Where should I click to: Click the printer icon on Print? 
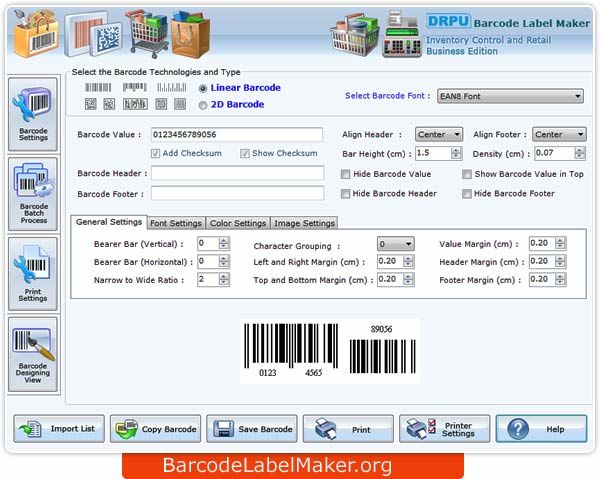click(326, 429)
